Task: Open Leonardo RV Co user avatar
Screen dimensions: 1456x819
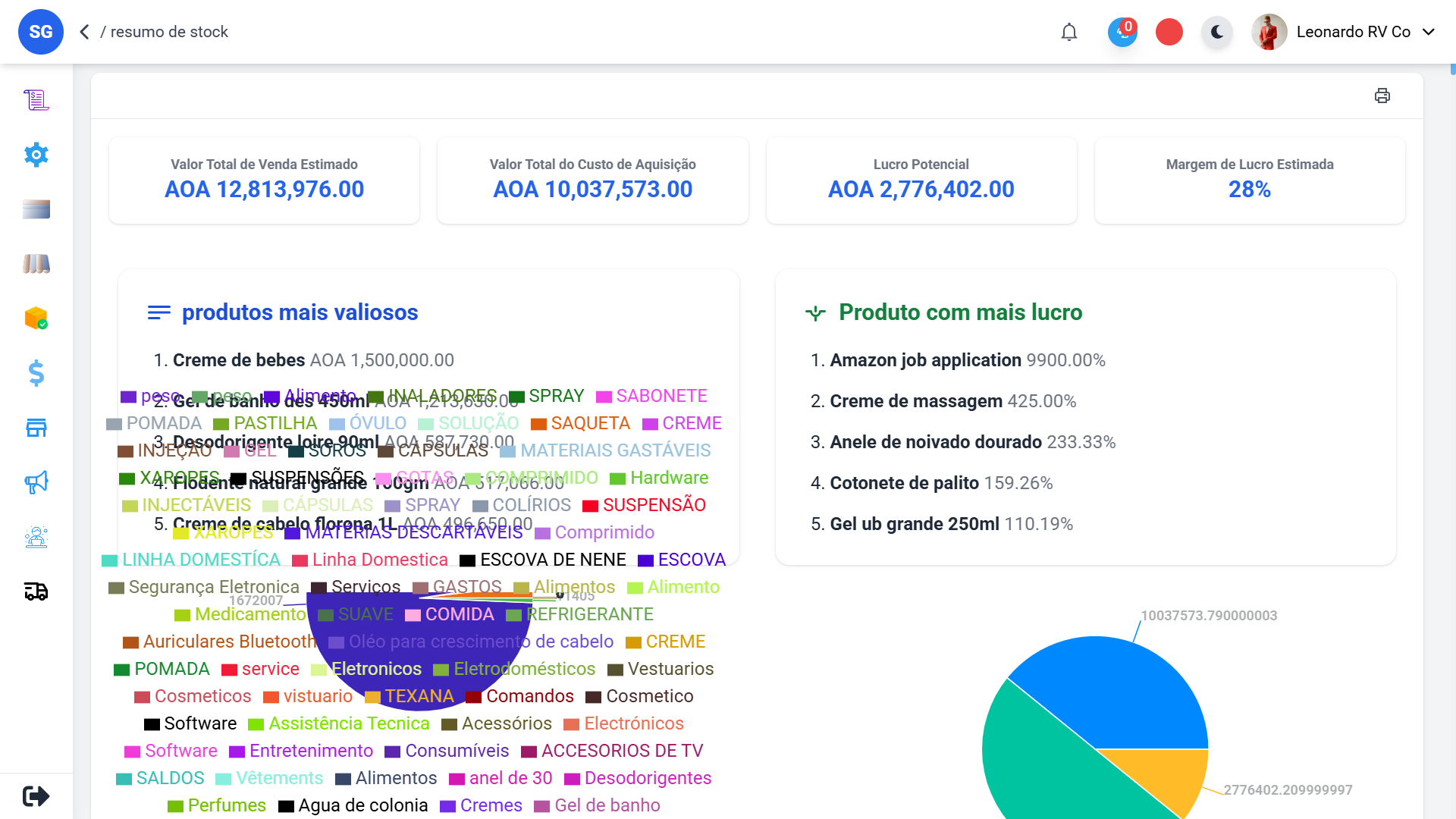Action: coord(1269,32)
